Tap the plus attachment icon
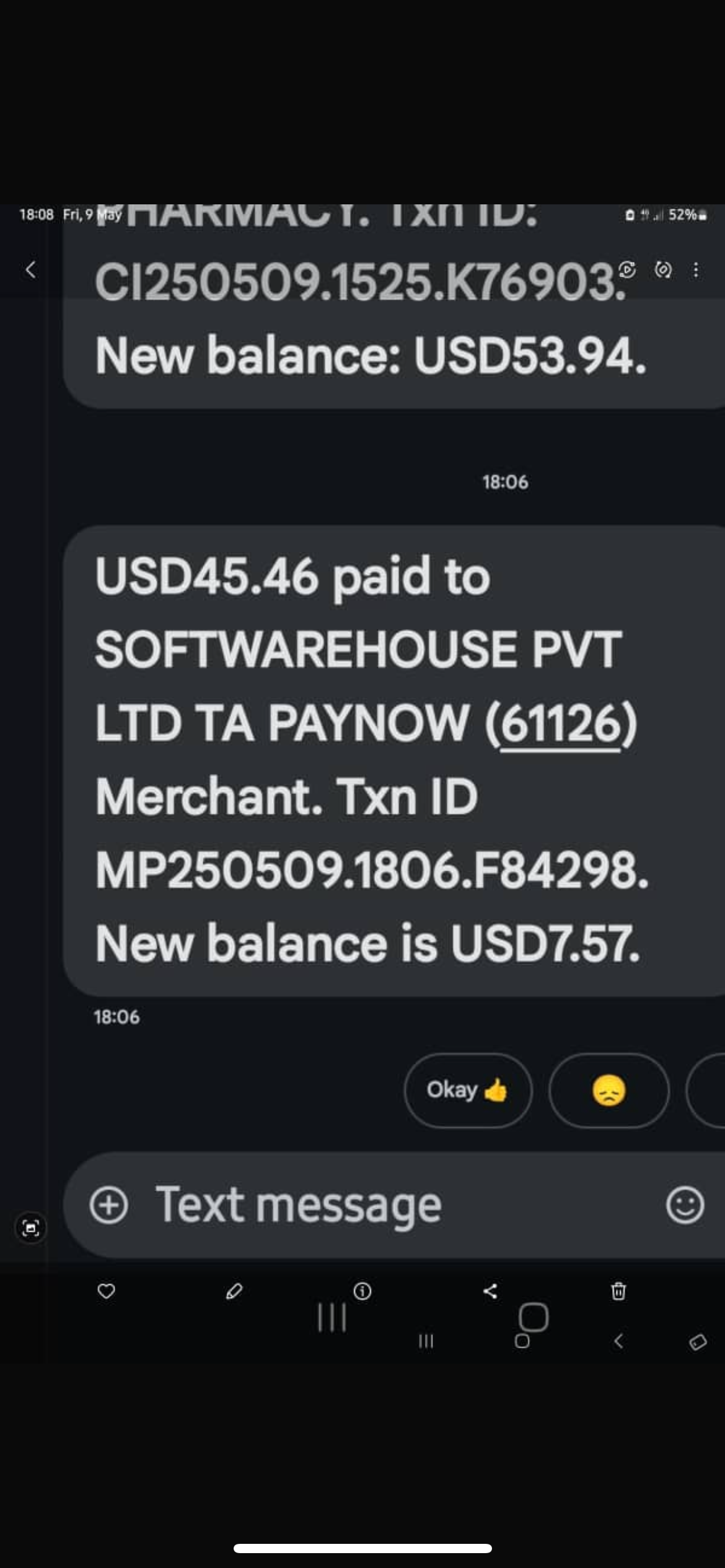The height and width of the screenshot is (1568, 725). (x=108, y=1204)
